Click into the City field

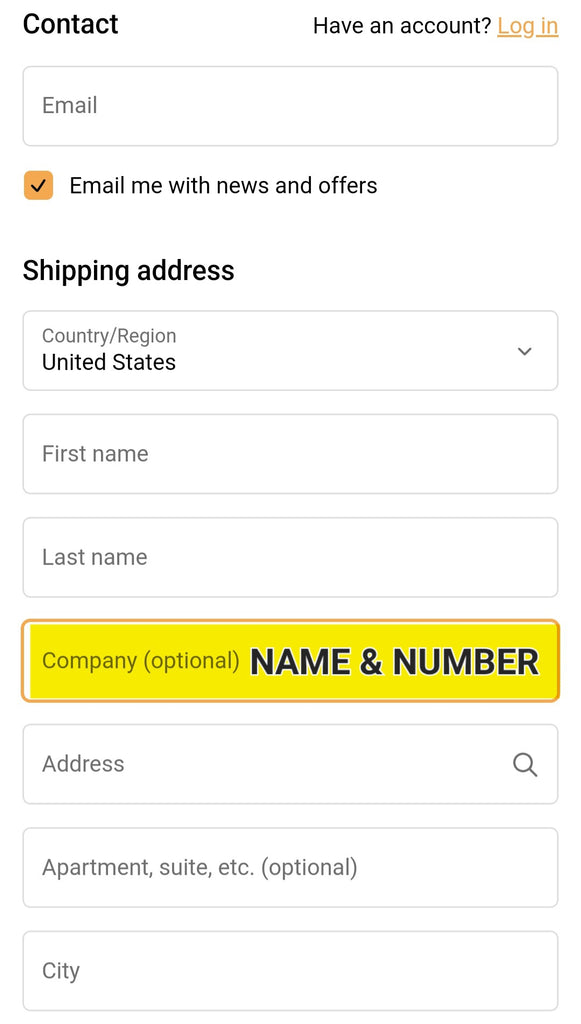[290, 971]
